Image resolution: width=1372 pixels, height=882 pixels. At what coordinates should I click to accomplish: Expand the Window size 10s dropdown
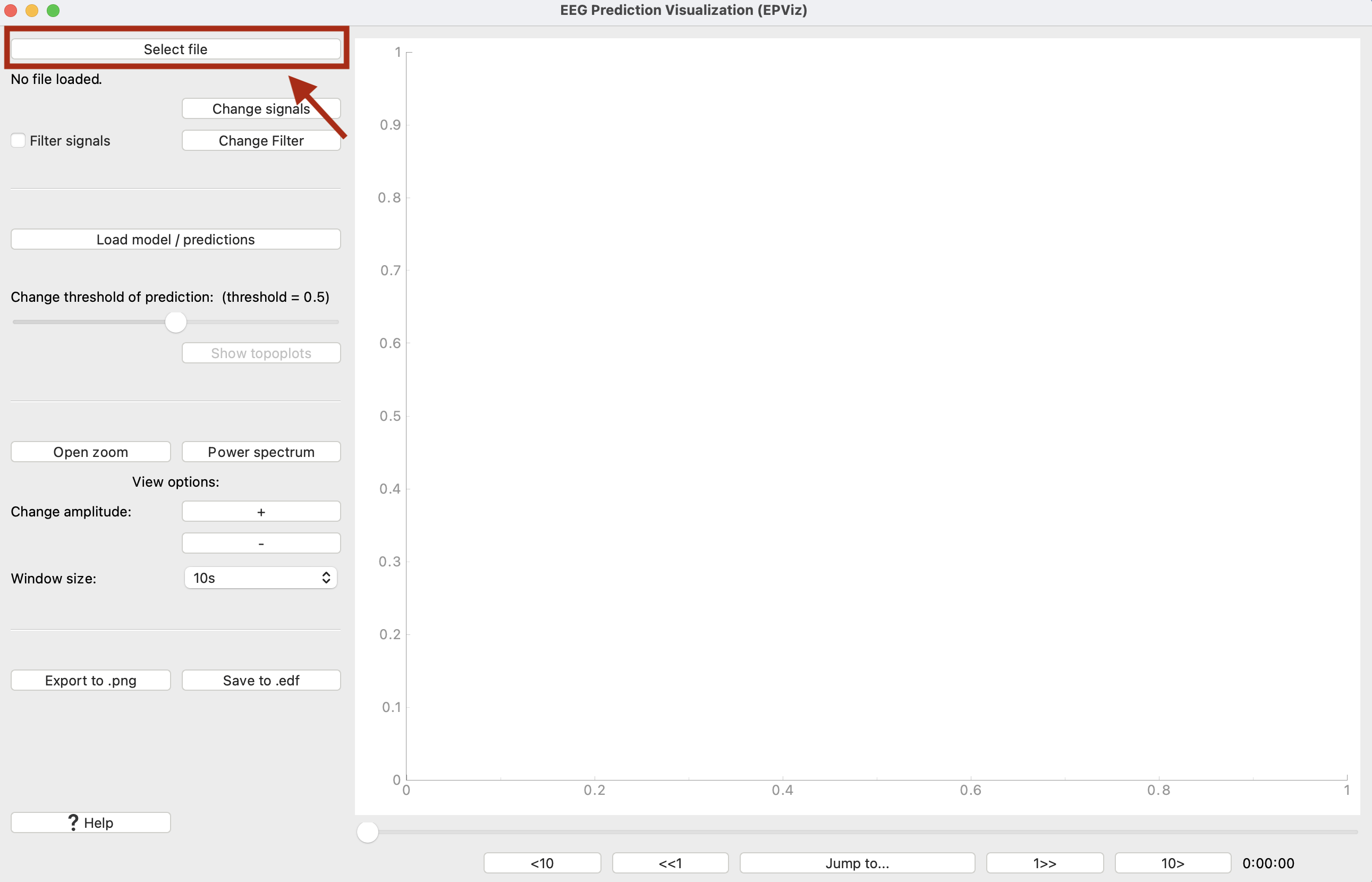click(x=260, y=578)
